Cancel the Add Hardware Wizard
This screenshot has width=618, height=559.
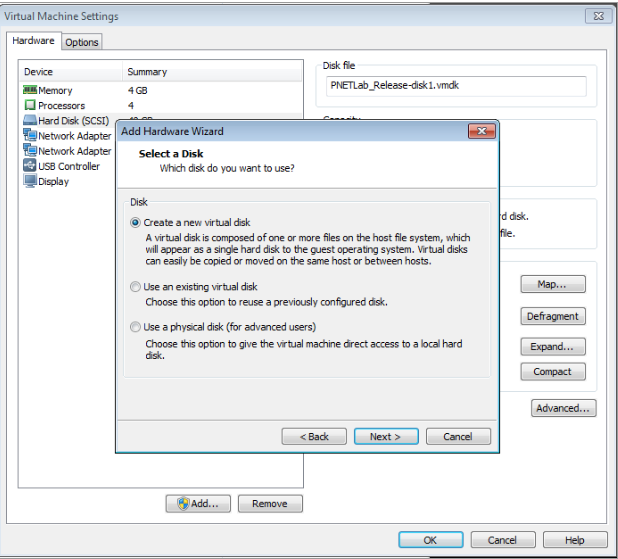click(458, 437)
